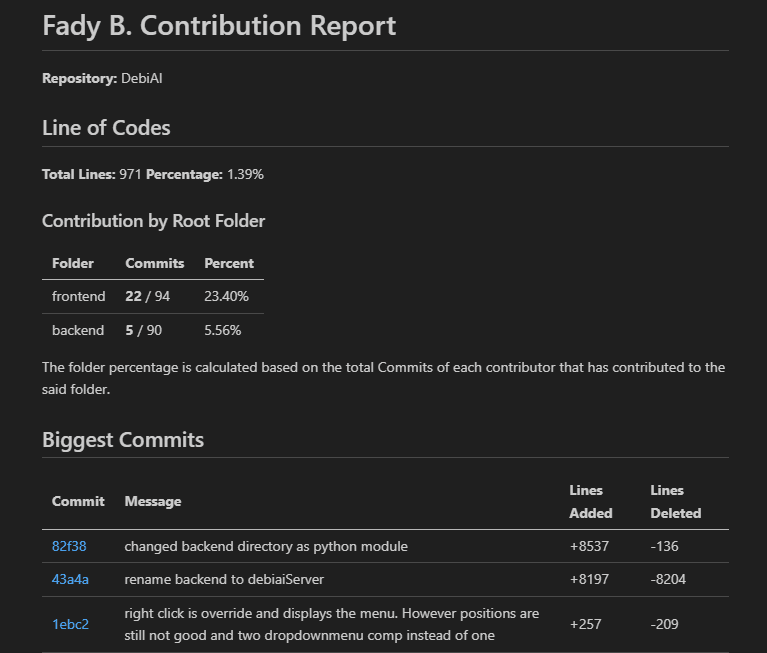Click the 'Repository: DebiAI' line
The image size is (767, 653).
[x=102, y=78]
